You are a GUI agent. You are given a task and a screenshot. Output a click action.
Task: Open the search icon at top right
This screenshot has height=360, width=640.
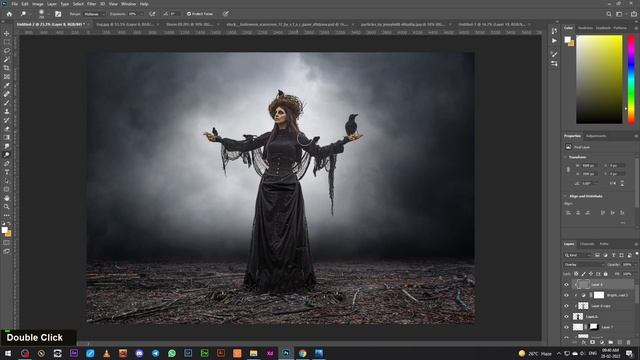(x=609, y=14)
